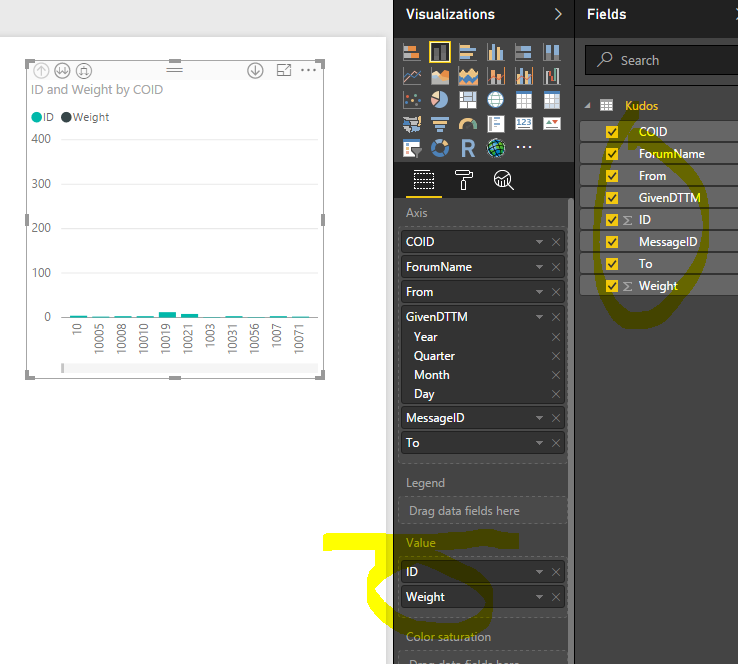Remove Quarter from GivenDTTM hierarchy
The width and height of the screenshot is (738, 664).
point(556,356)
